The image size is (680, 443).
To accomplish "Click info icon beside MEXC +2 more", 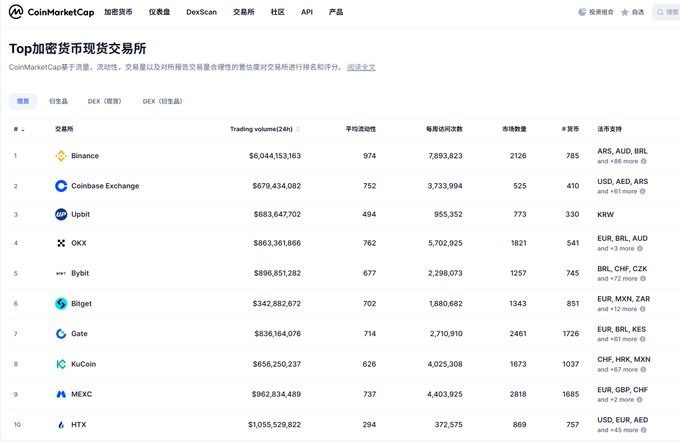I will pos(640,400).
